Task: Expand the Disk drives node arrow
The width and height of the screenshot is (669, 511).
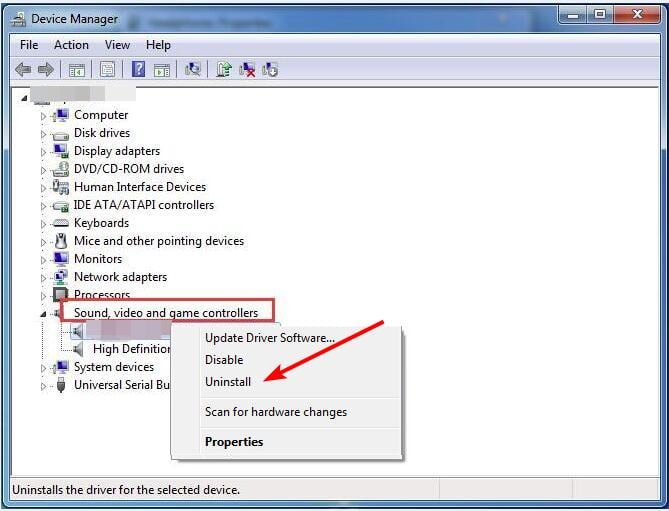Action: pos(43,134)
